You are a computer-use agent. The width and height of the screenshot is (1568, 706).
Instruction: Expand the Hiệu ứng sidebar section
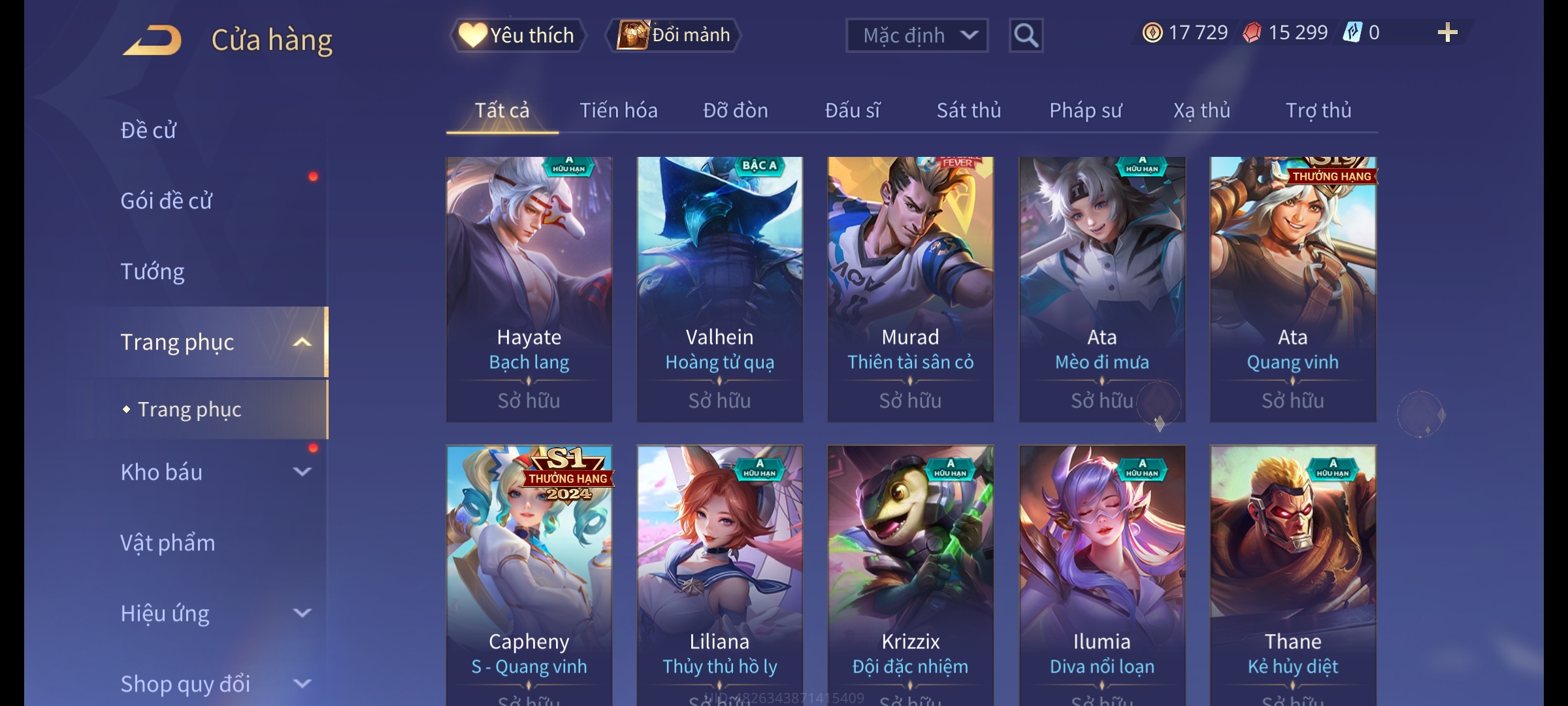click(302, 613)
